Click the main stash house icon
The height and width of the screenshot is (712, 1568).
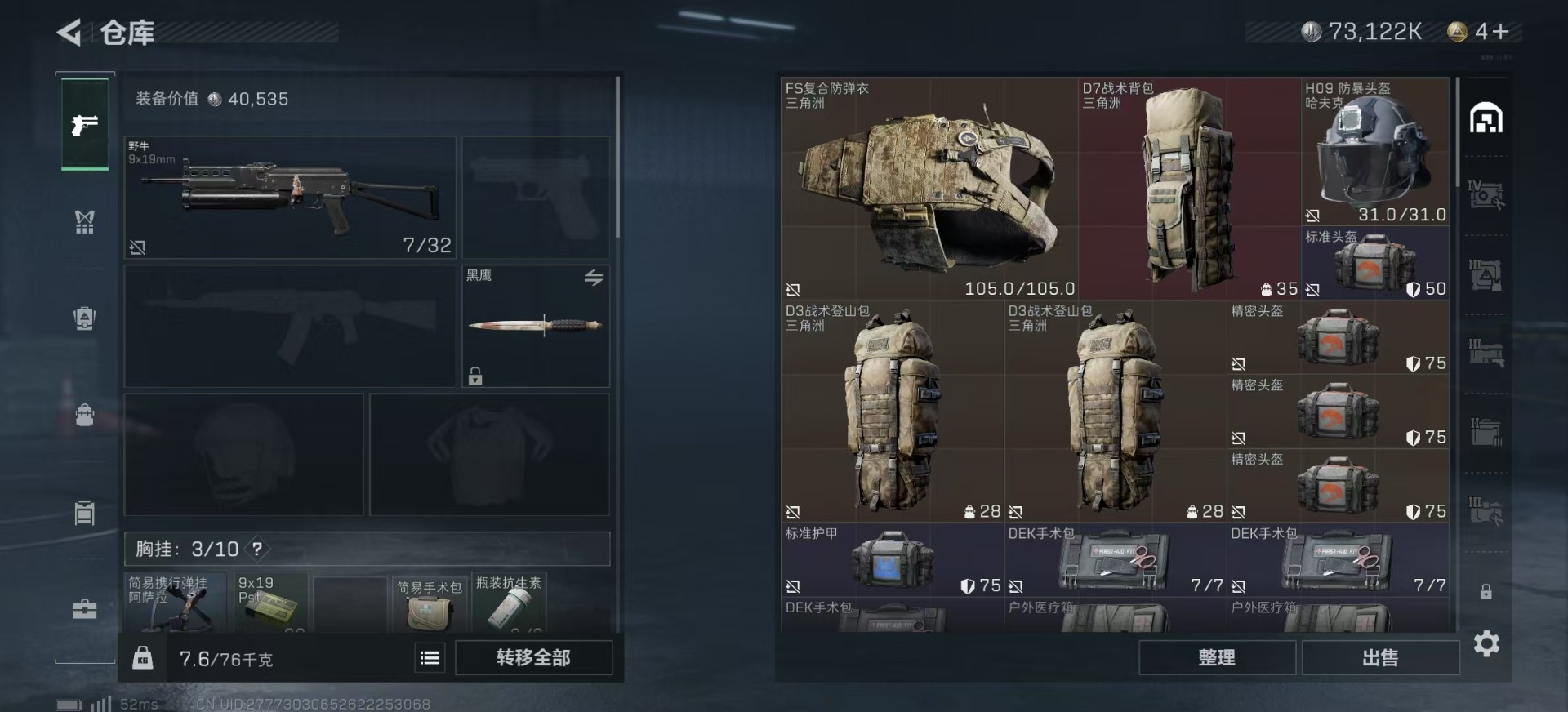pyautogui.click(x=1486, y=118)
